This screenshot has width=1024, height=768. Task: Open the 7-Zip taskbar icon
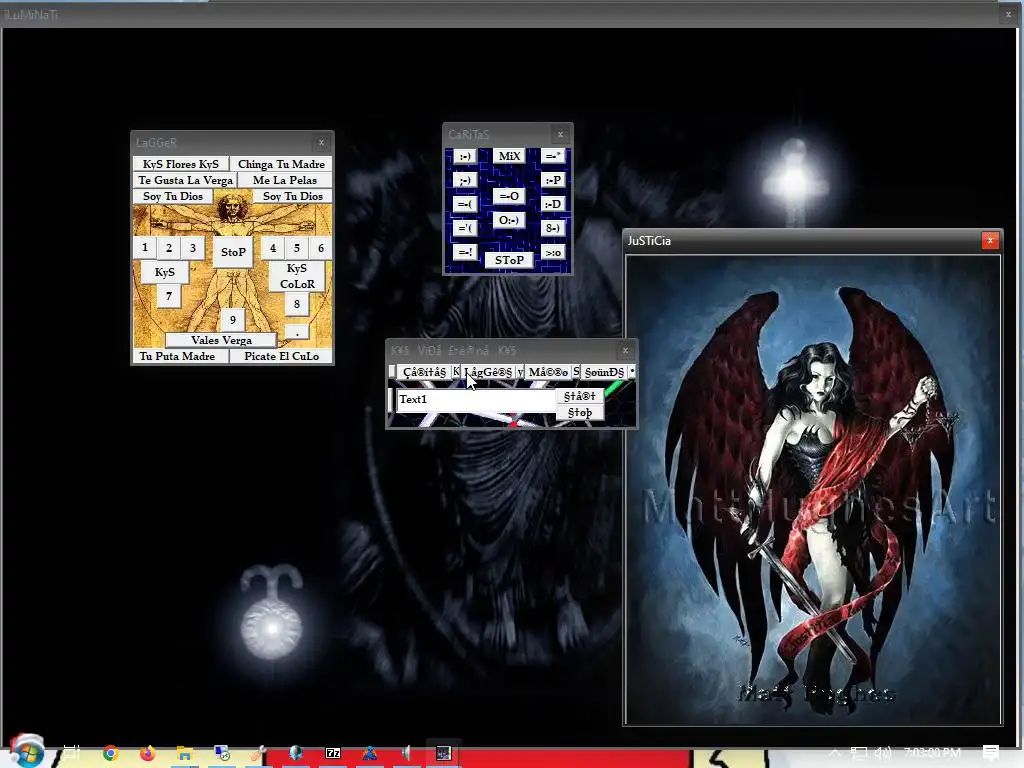click(x=333, y=753)
